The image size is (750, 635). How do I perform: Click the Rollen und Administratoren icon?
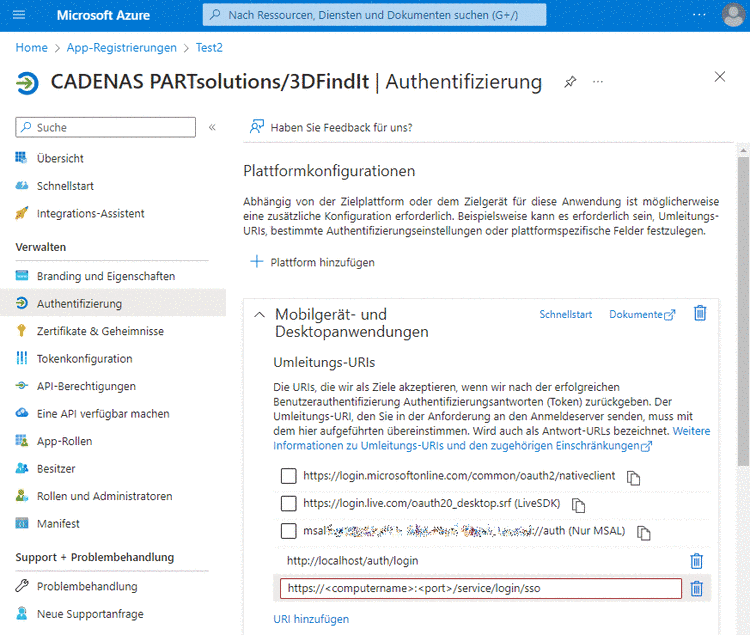tap(22, 495)
